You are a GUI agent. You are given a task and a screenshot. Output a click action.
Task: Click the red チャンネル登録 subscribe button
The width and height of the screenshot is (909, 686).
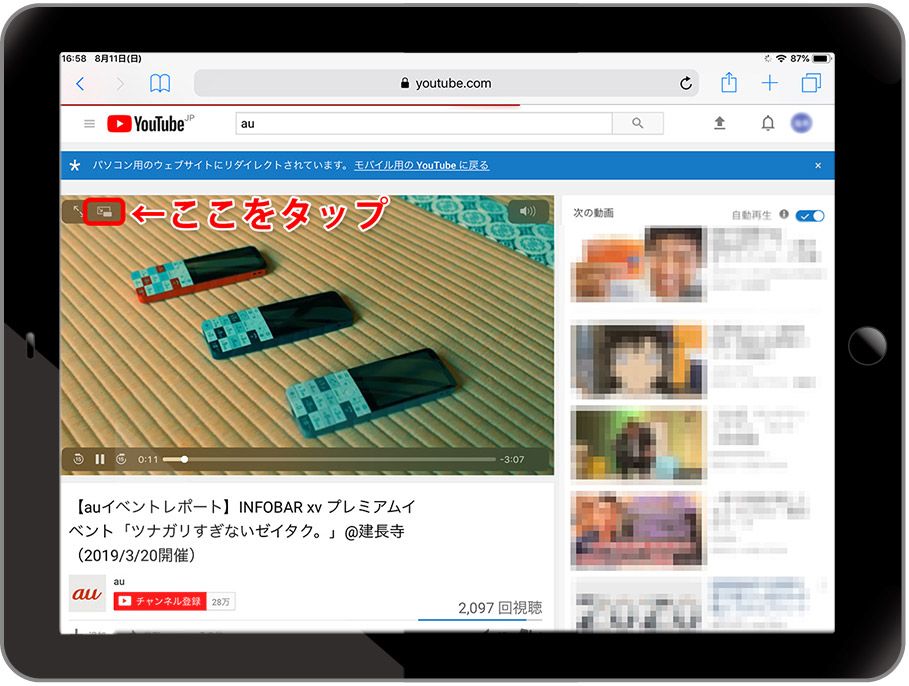pyautogui.click(x=160, y=601)
